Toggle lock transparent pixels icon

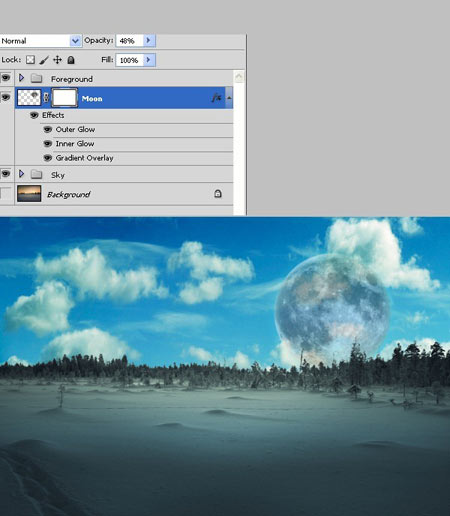pos(30,60)
